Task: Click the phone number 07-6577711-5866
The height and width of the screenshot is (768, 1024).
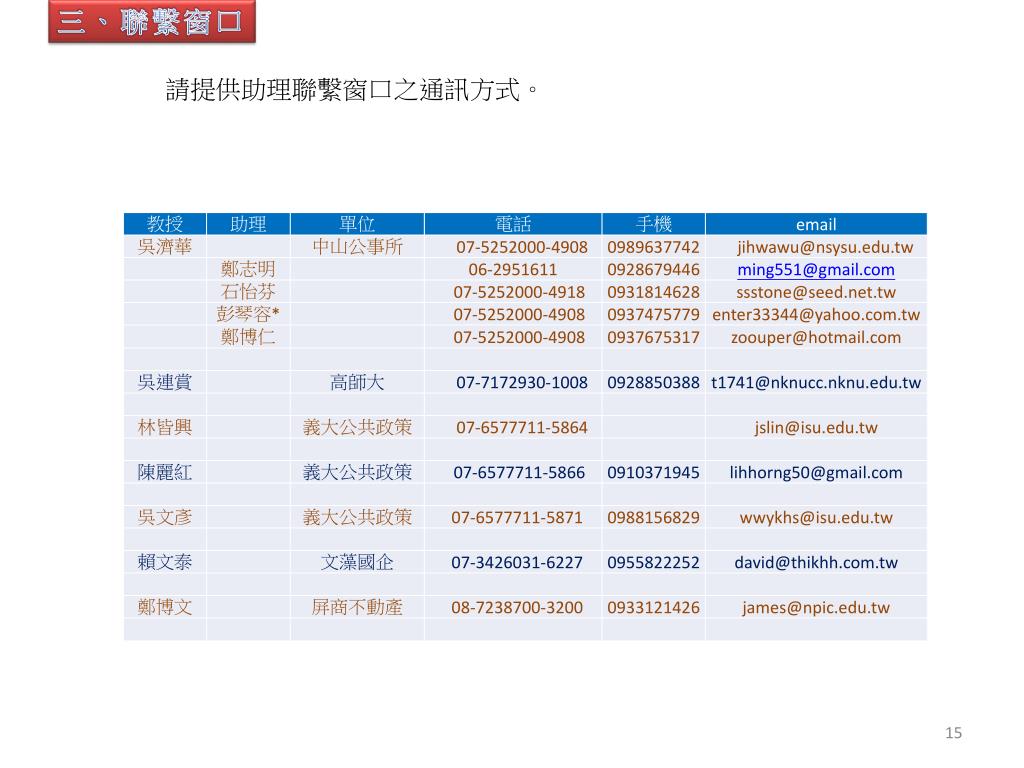Action: pos(519,473)
